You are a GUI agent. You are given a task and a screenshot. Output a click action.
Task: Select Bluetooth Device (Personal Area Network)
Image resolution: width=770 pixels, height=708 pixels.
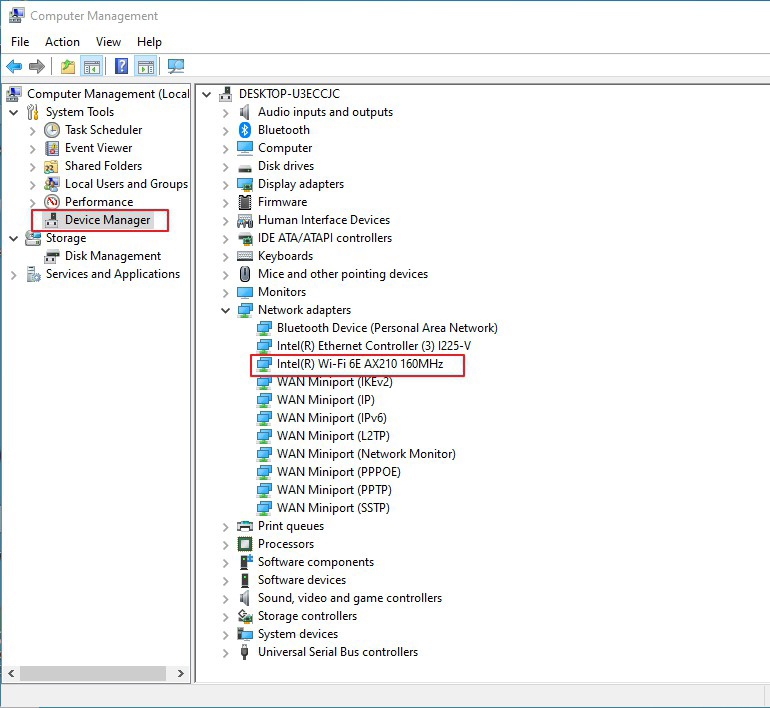387,328
